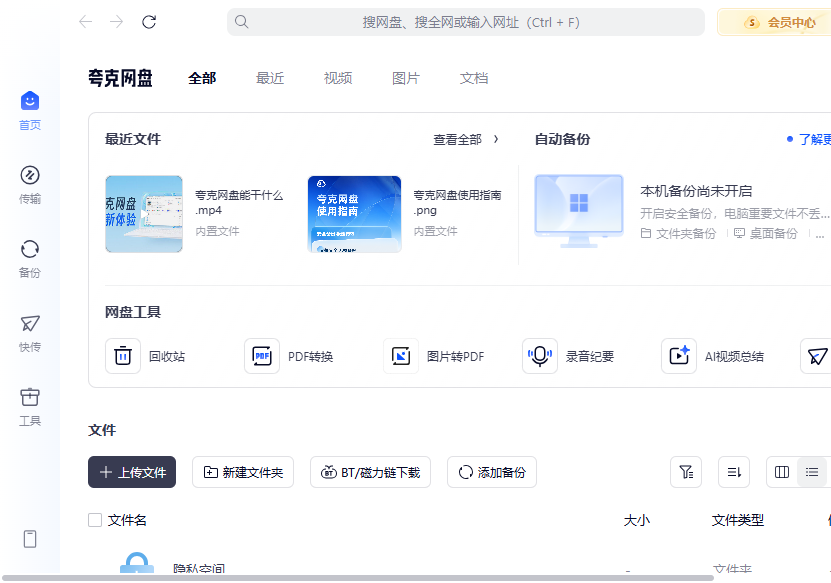Navigate back with the left arrow
831x583 pixels.
pos(85,22)
